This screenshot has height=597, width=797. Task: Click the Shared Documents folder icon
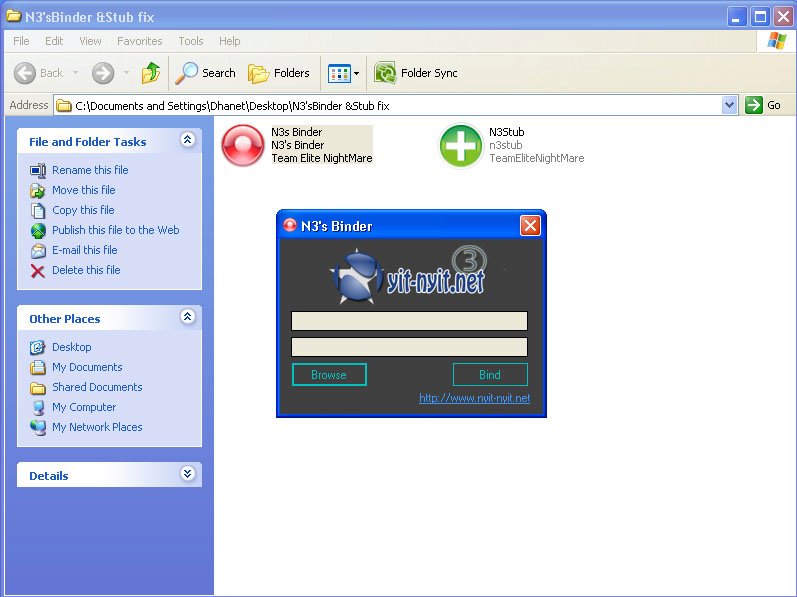click(x=38, y=388)
